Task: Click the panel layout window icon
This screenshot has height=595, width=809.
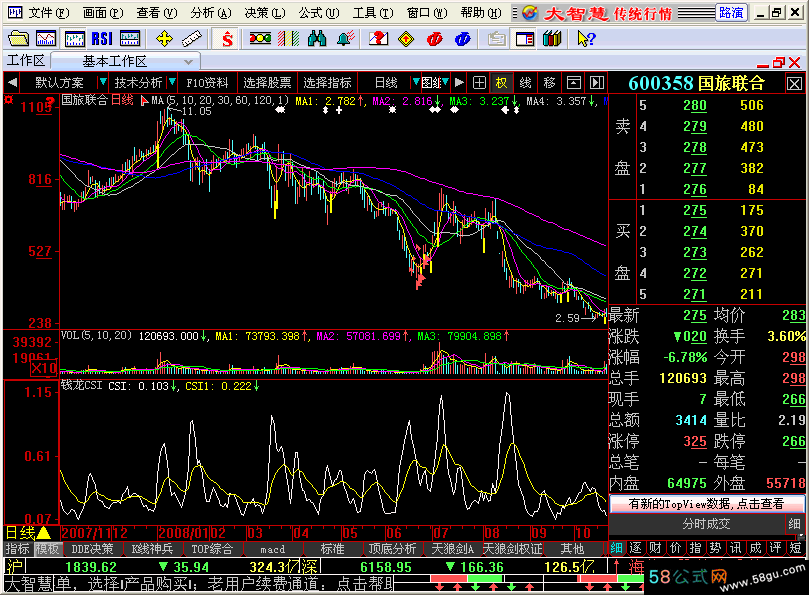Action: tap(525, 39)
